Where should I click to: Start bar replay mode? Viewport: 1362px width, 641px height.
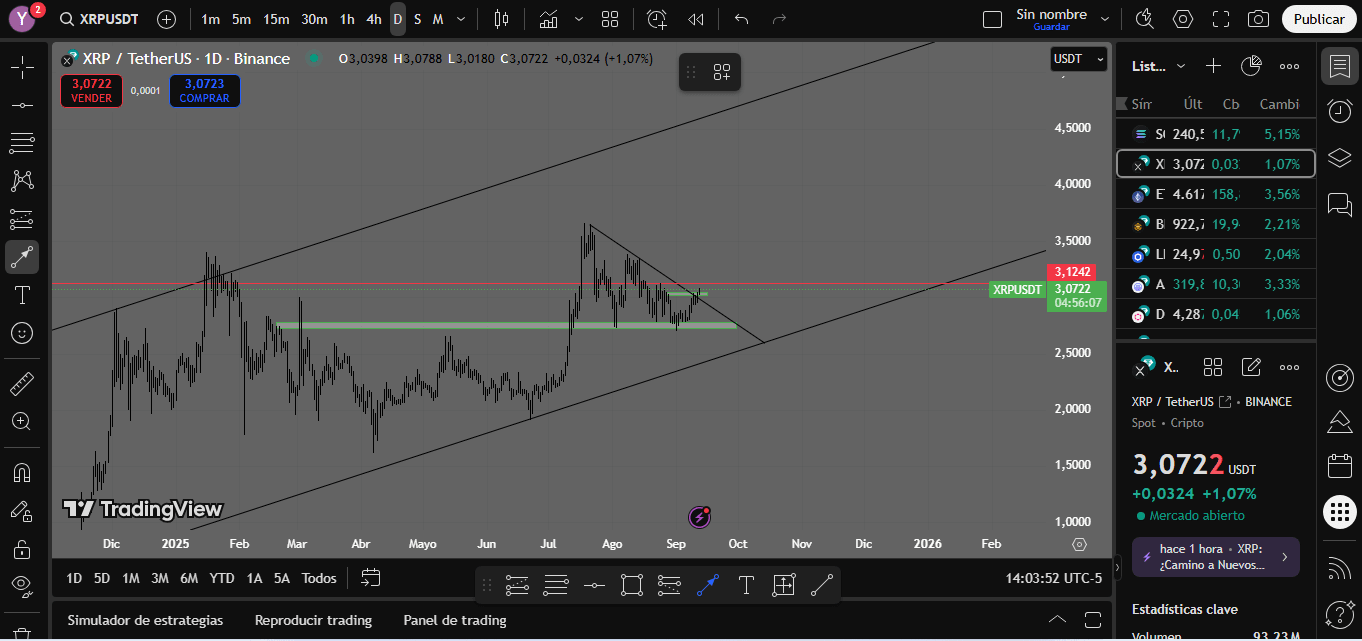pos(696,19)
